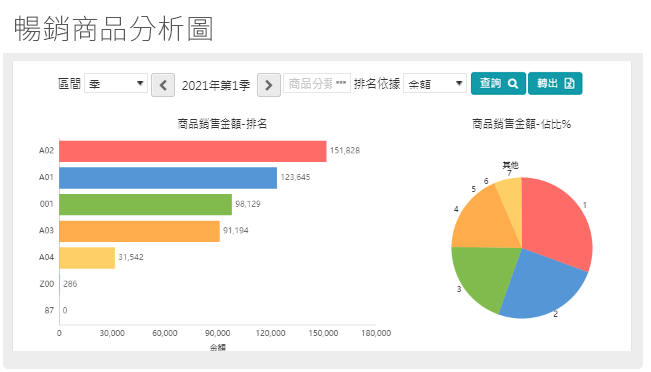The image size is (651, 372).
Task: Click the A02 axis label
Action: (46, 150)
